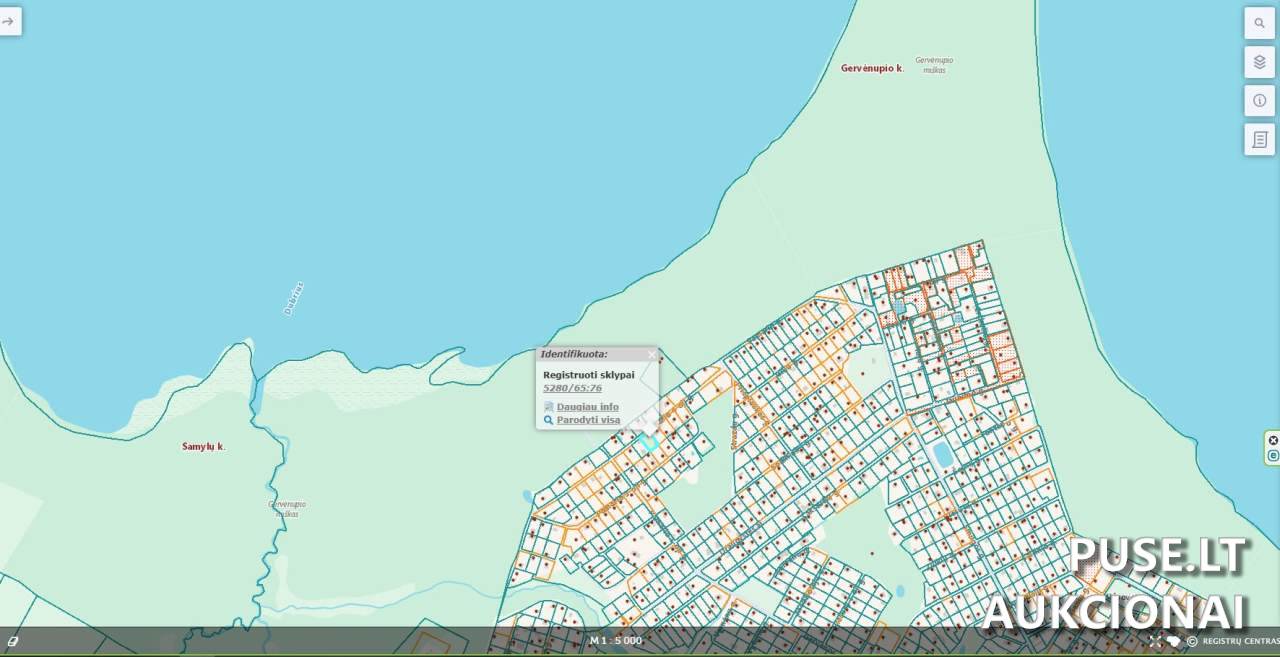Click the Daugiau info link
The image size is (1280, 657).
[x=587, y=407]
